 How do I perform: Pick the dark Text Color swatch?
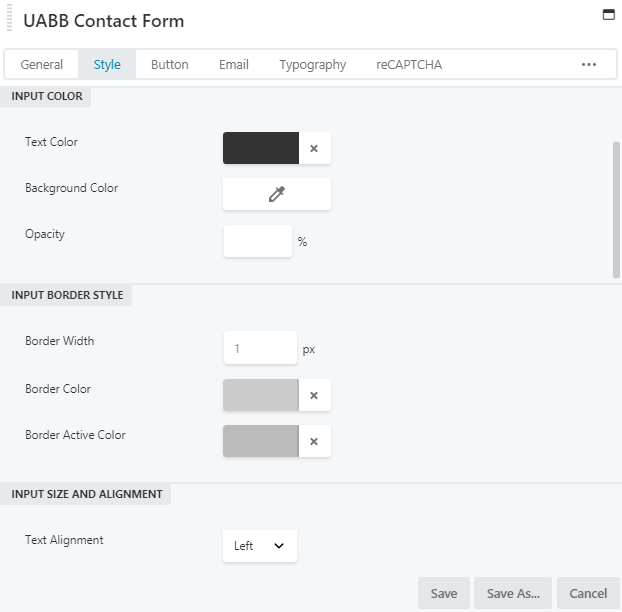(x=261, y=148)
